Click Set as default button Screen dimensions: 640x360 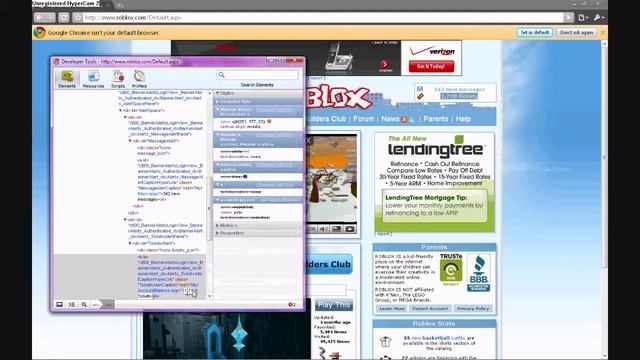[534, 32]
